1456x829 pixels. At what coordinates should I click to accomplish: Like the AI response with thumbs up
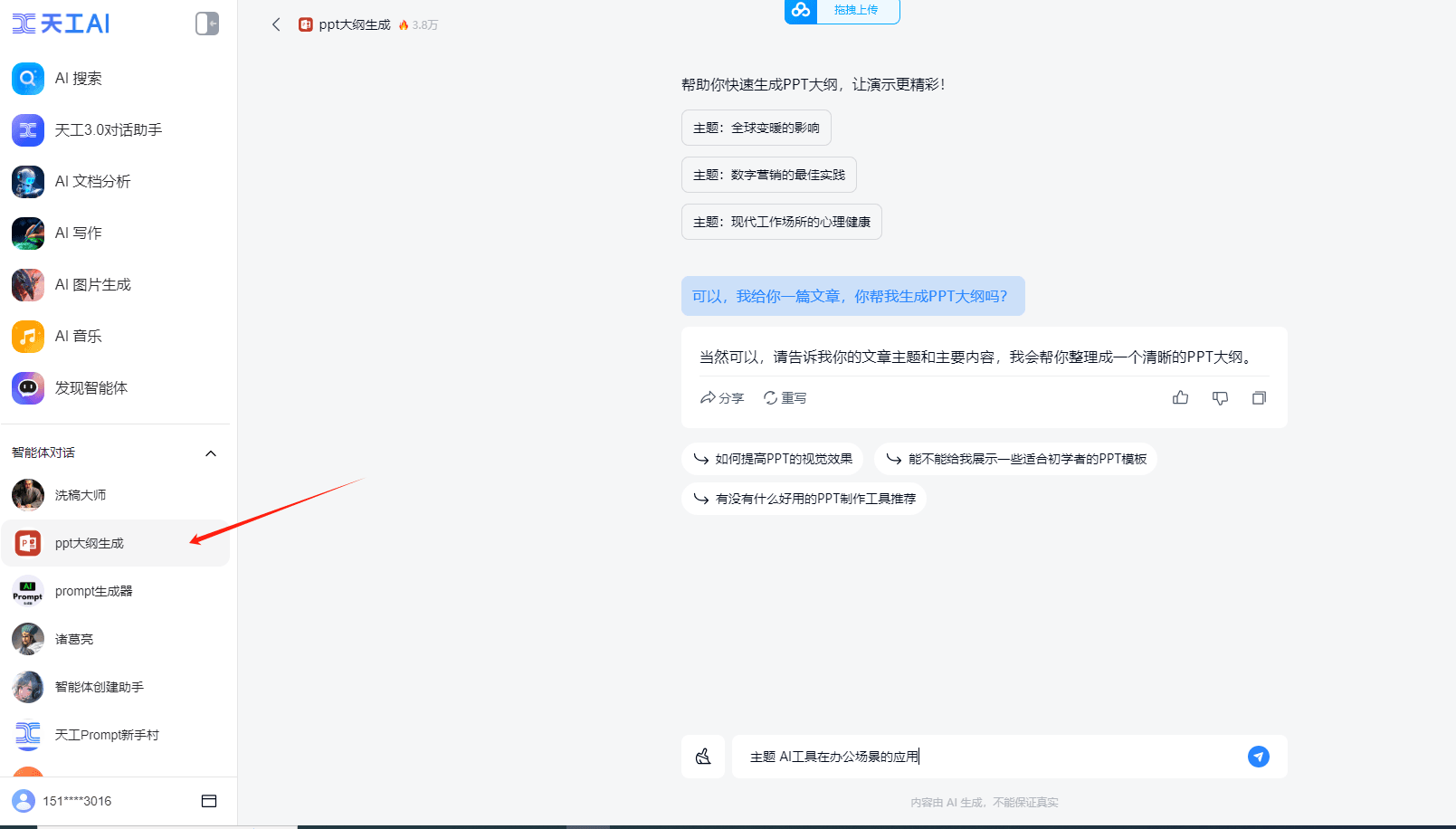coord(1180,397)
